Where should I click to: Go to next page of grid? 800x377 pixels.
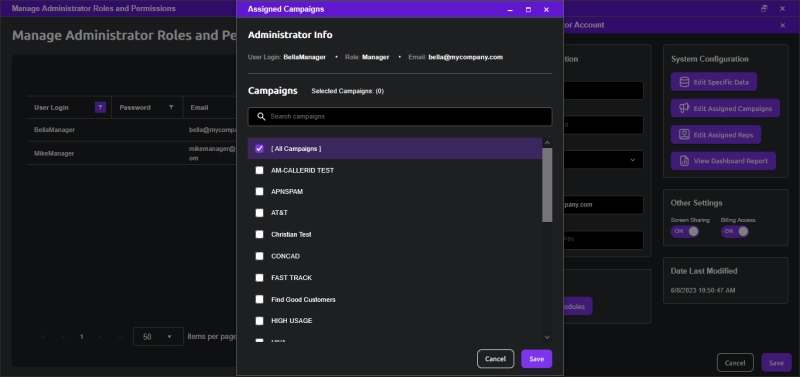coord(100,337)
